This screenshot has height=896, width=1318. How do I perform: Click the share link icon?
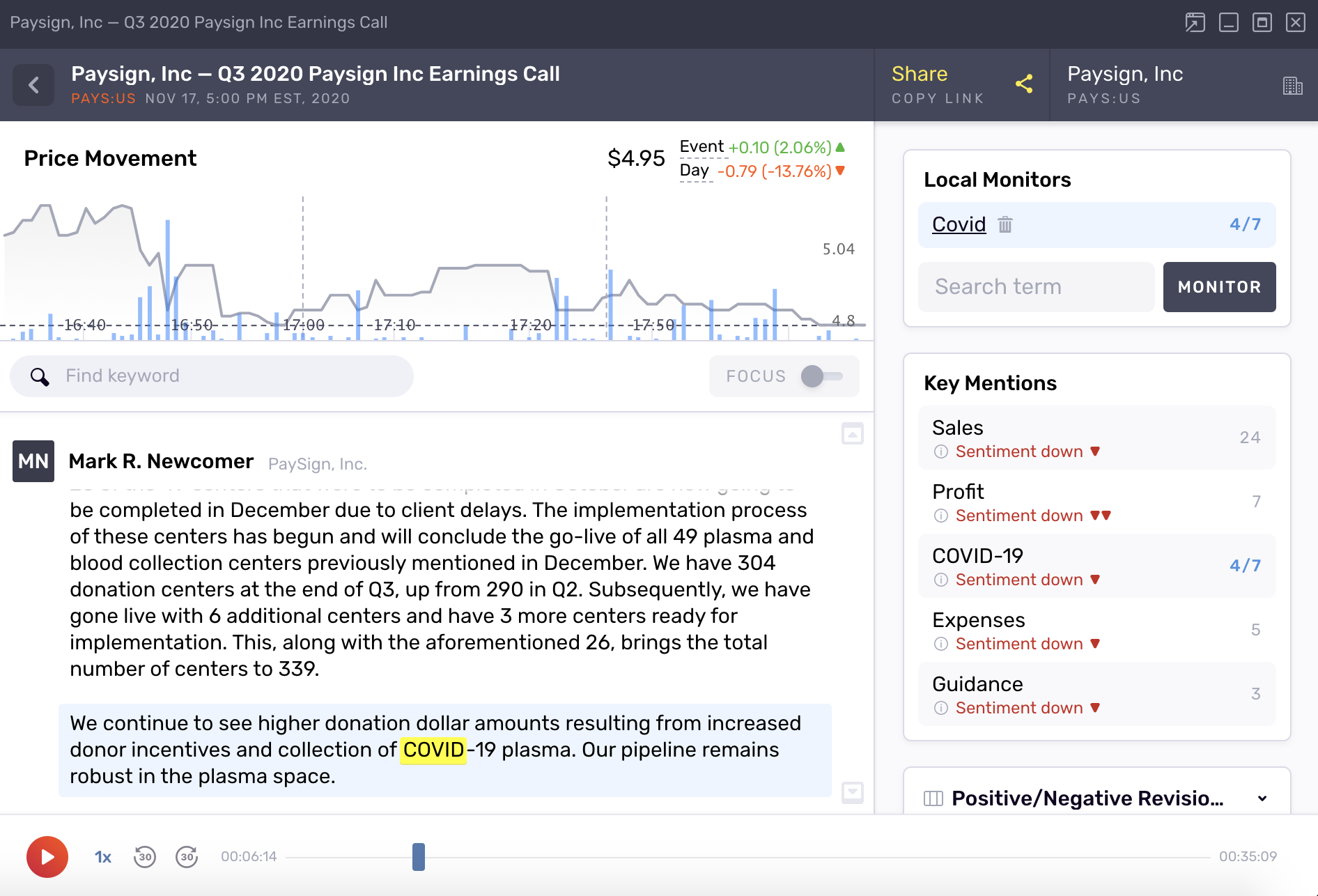click(x=1024, y=84)
